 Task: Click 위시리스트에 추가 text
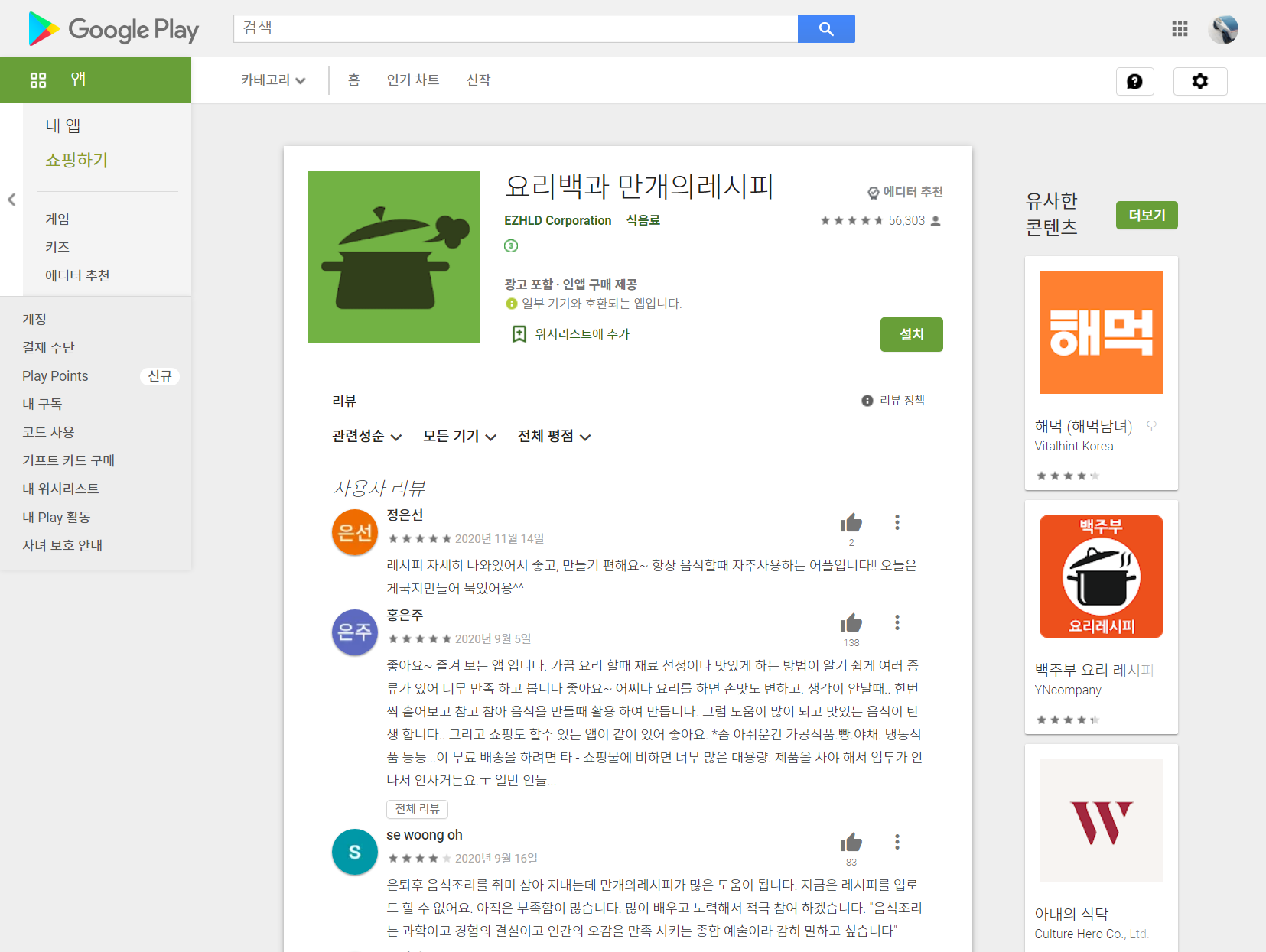pyautogui.click(x=582, y=334)
